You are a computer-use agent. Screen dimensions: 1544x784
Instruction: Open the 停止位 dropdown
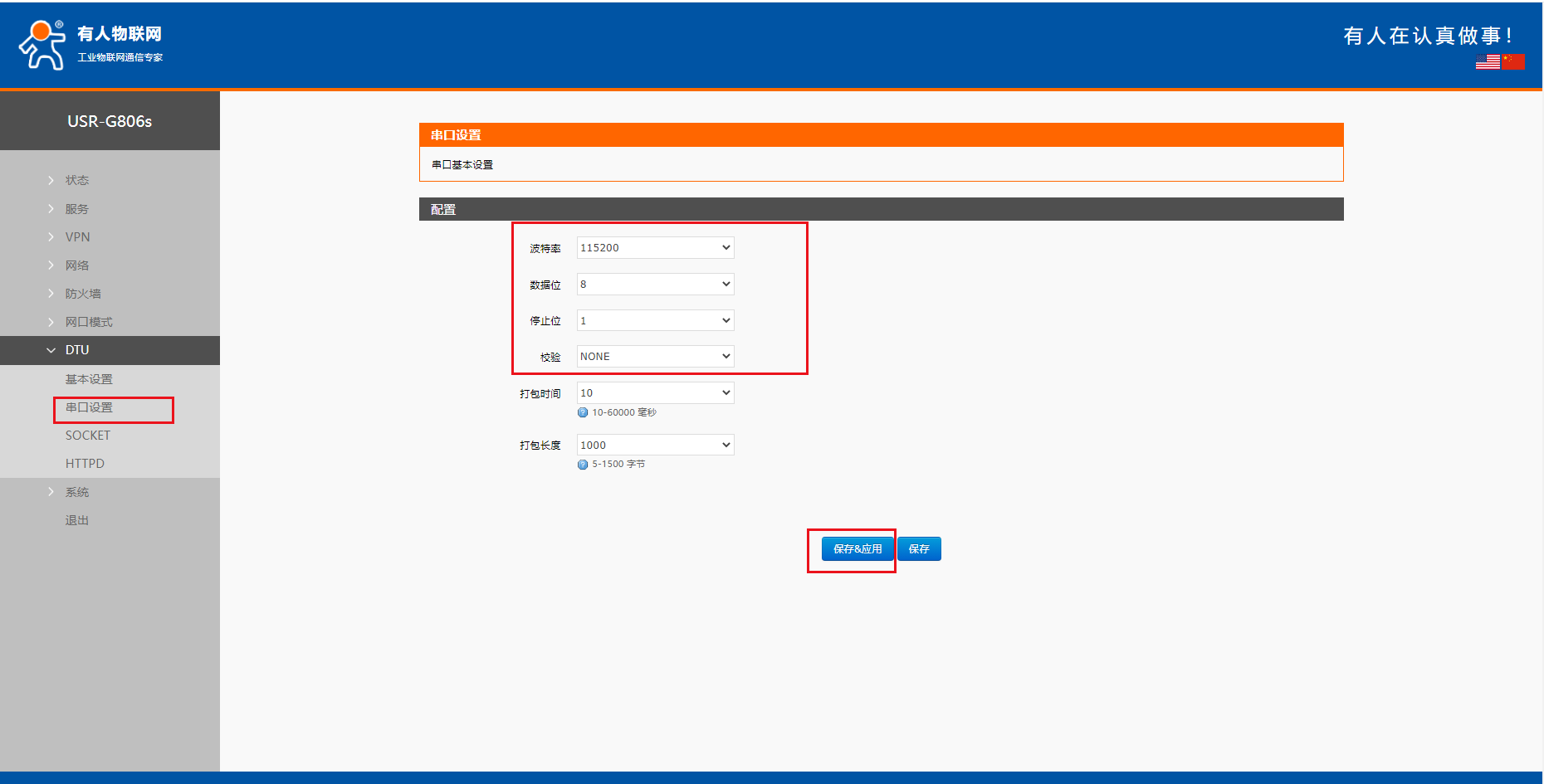pyautogui.click(x=655, y=321)
